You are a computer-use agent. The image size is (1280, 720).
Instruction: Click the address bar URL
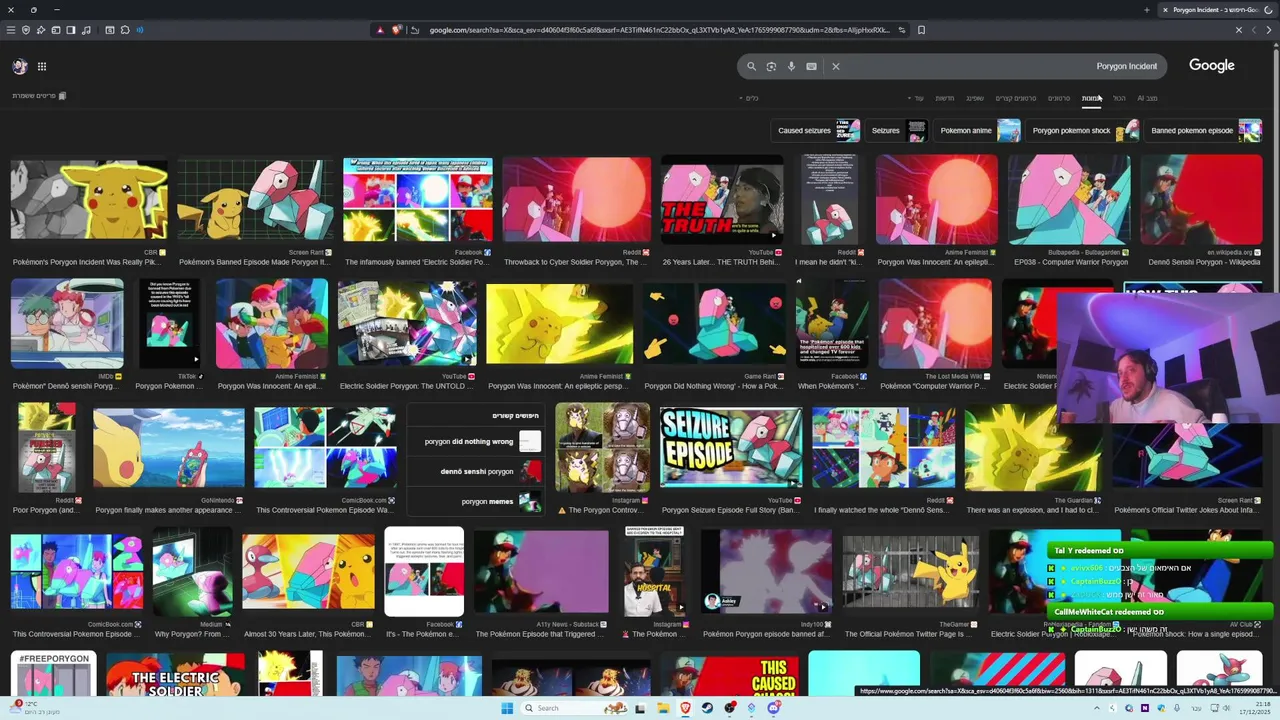[660, 30]
